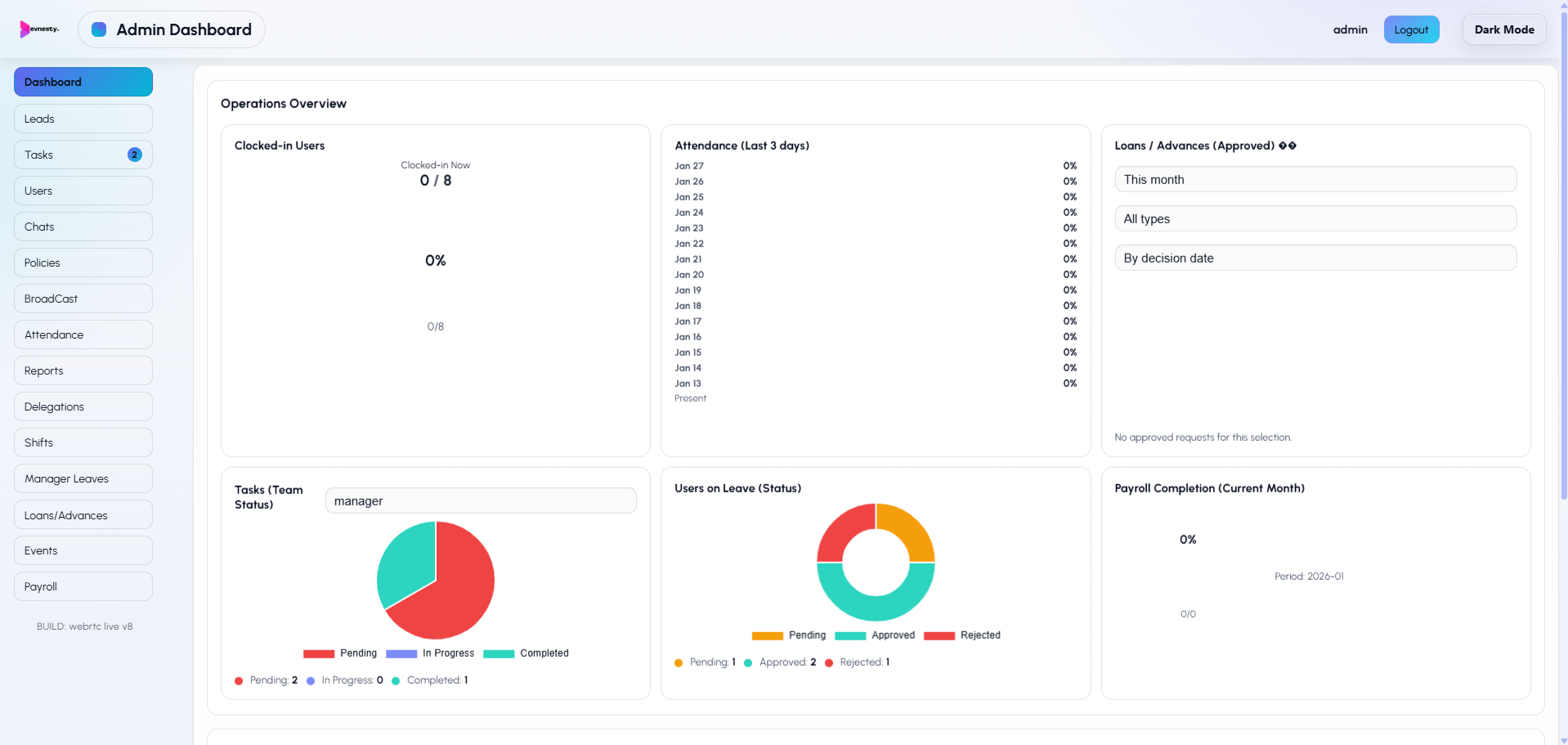Click the devnesty logo
Image resolution: width=1568 pixels, height=745 pixels.
tap(39, 29)
